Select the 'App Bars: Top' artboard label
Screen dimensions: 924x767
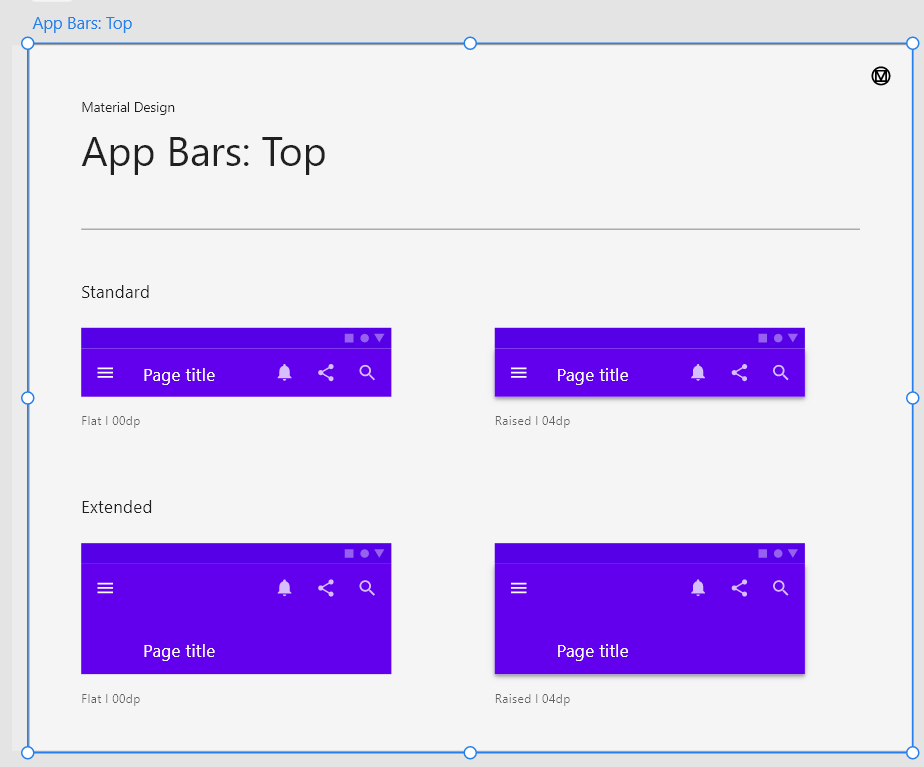click(82, 24)
